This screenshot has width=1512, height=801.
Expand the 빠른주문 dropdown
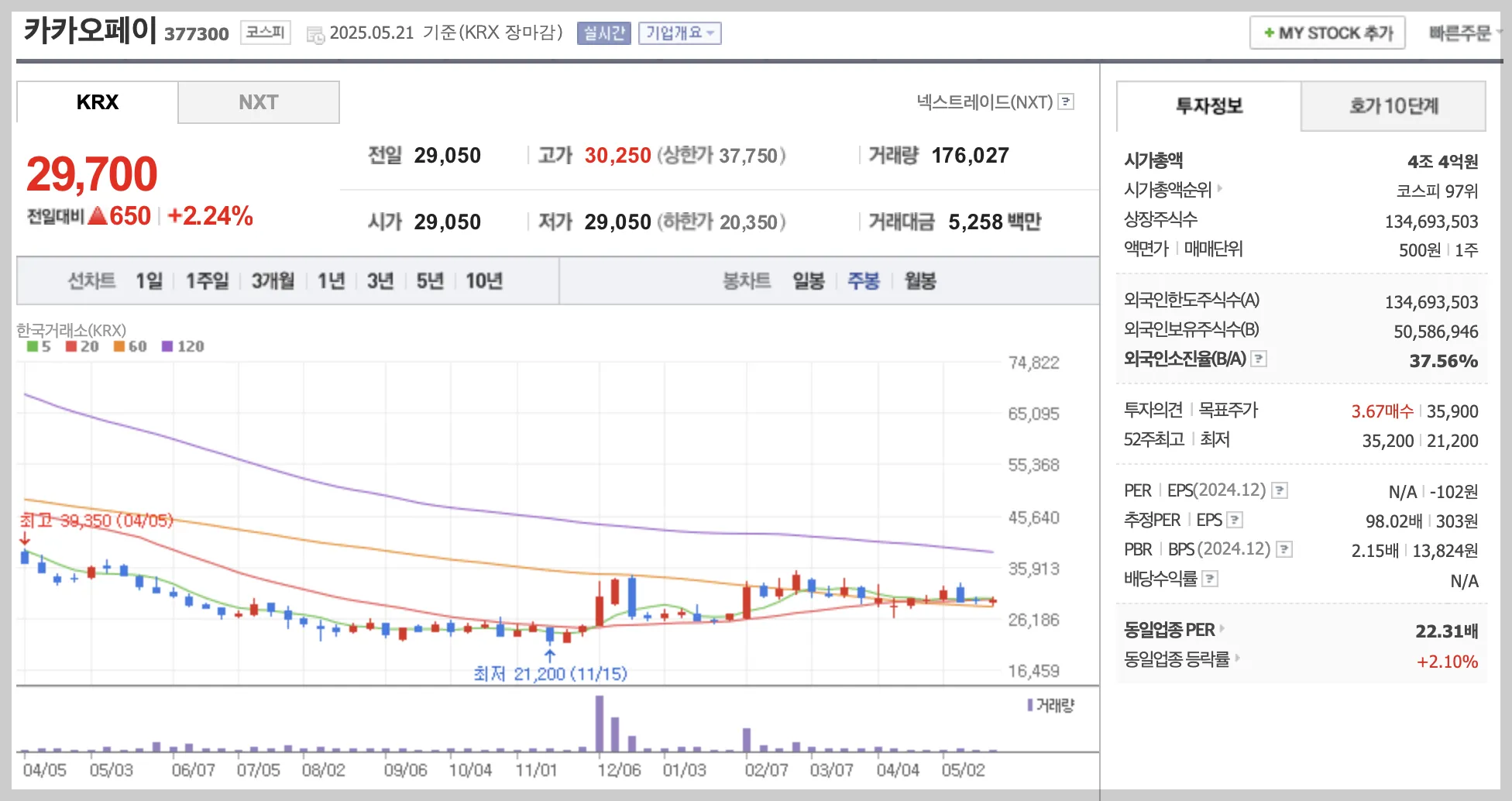pos(1465,33)
